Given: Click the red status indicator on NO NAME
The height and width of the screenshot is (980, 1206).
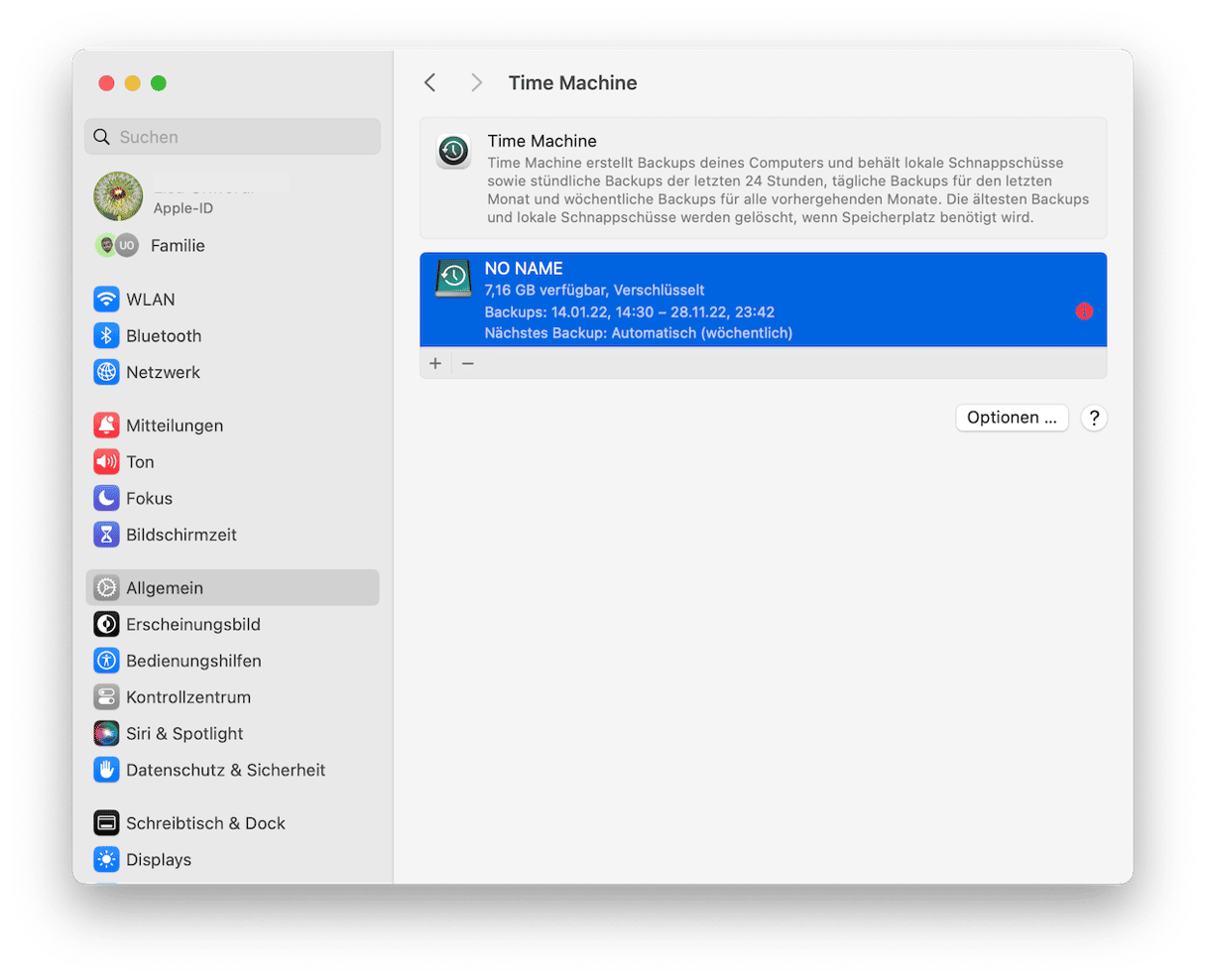Looking at the screenshot, I should click(1084, 311).
